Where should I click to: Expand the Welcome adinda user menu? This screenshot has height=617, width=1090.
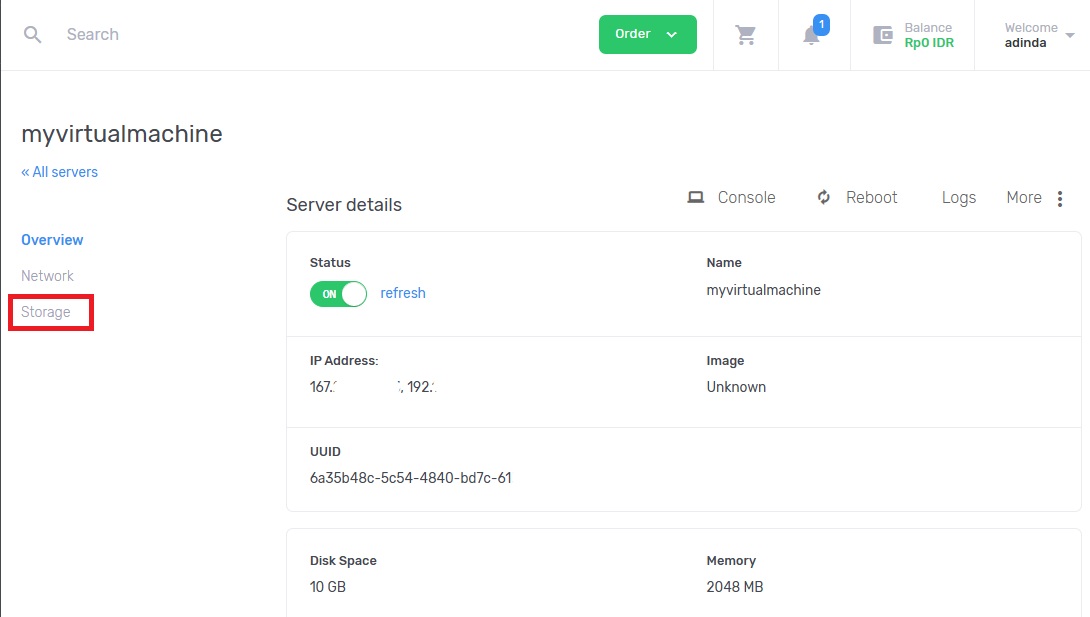tap(1039, 35)
